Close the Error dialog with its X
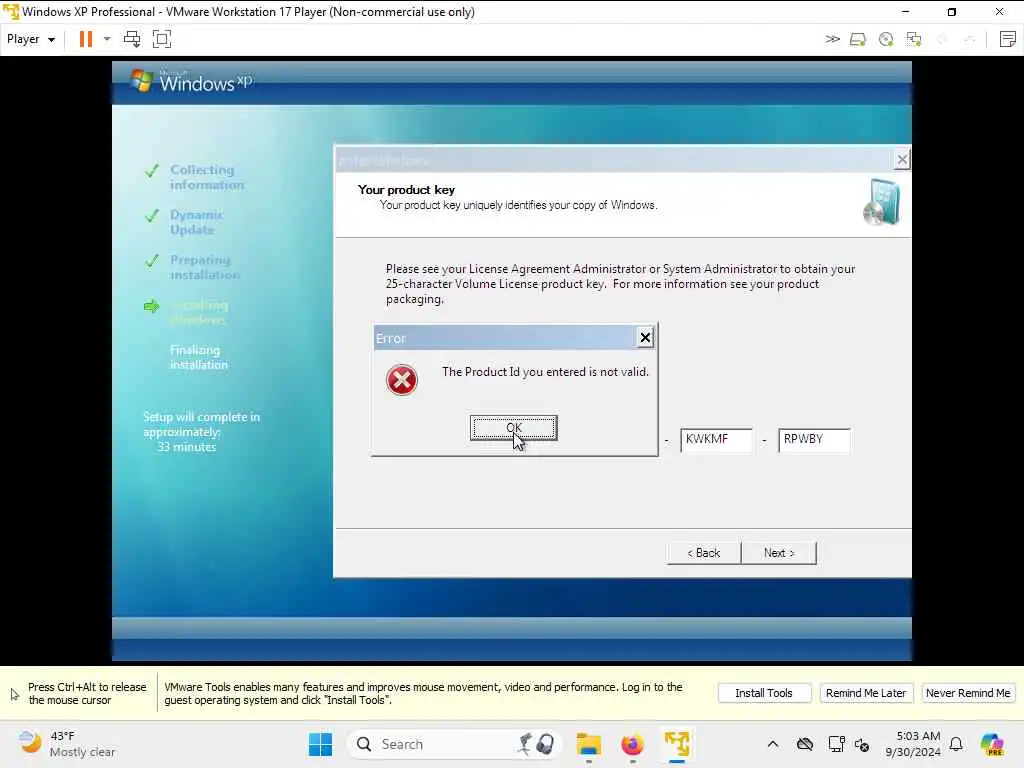The height and width of the screenshot is (768, 1024). pos(645,337)
